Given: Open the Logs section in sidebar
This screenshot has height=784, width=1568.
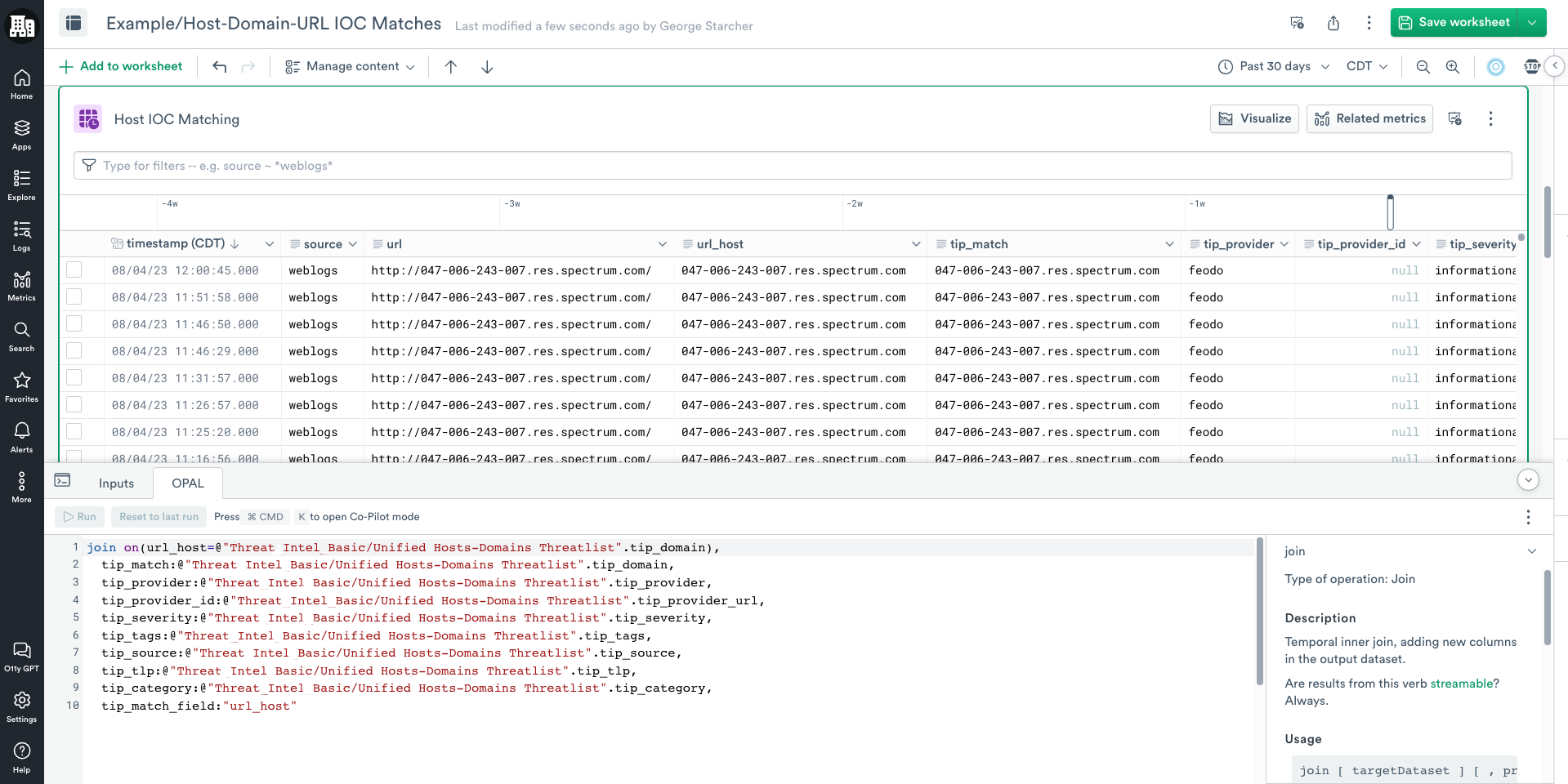Looking at the screenshot, I should click(x=22, y=235).
